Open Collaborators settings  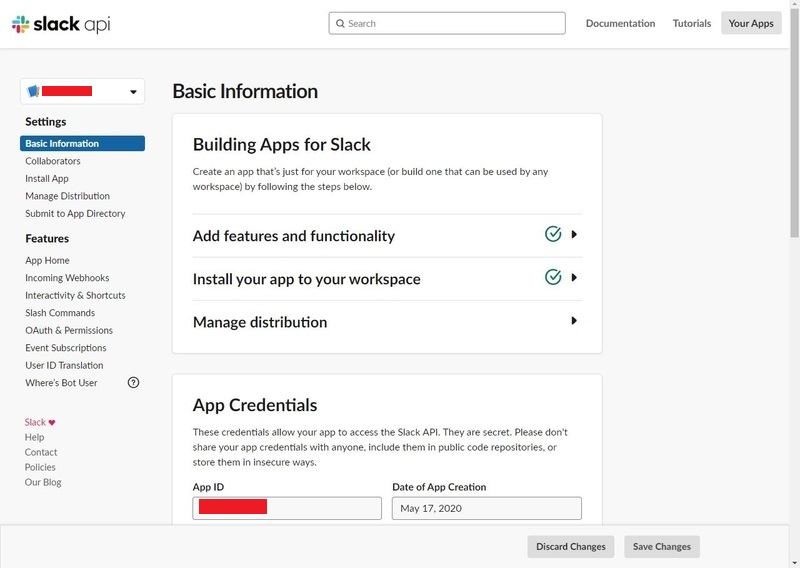click(x=53, y=161)
